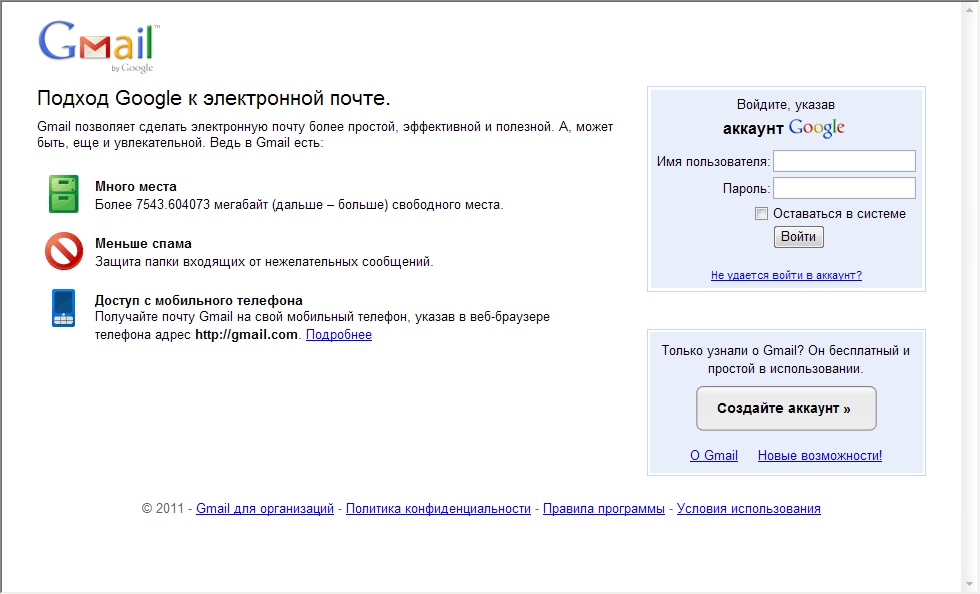Open 'Правила программы' footer link
Screen dimensions: 980x594
click(604, 509)
